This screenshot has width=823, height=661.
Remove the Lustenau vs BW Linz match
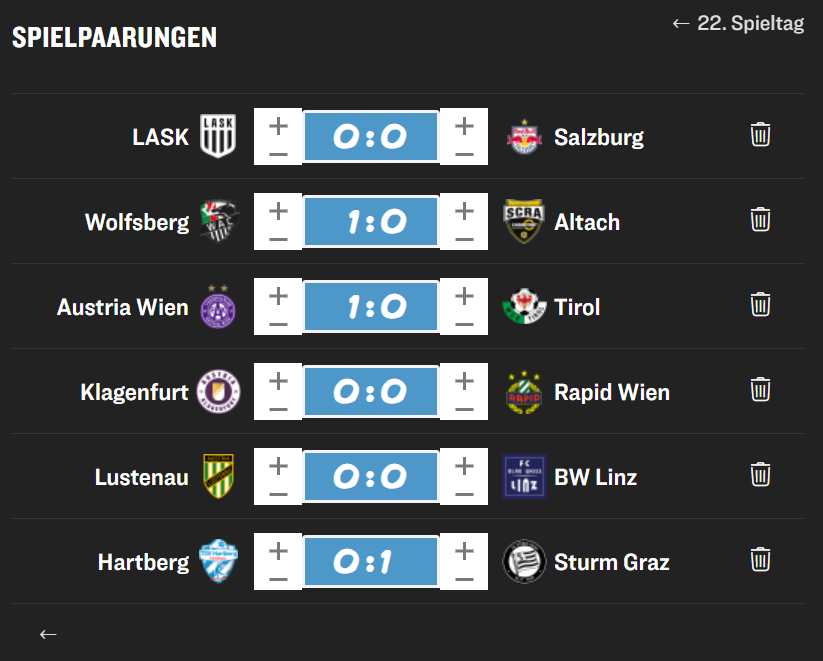760,474
